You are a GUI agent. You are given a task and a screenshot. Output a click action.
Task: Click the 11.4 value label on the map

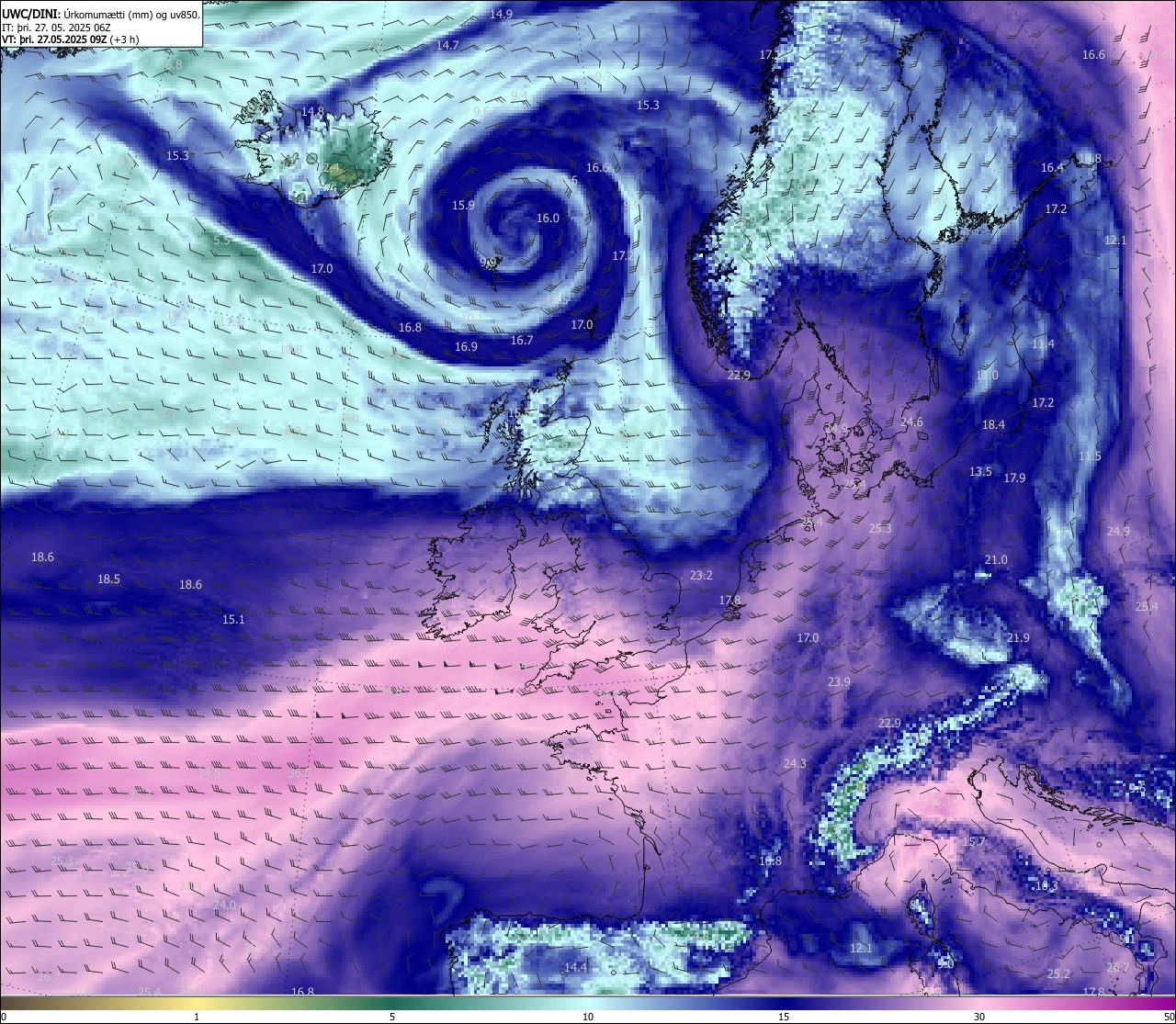coord(1043,343)
